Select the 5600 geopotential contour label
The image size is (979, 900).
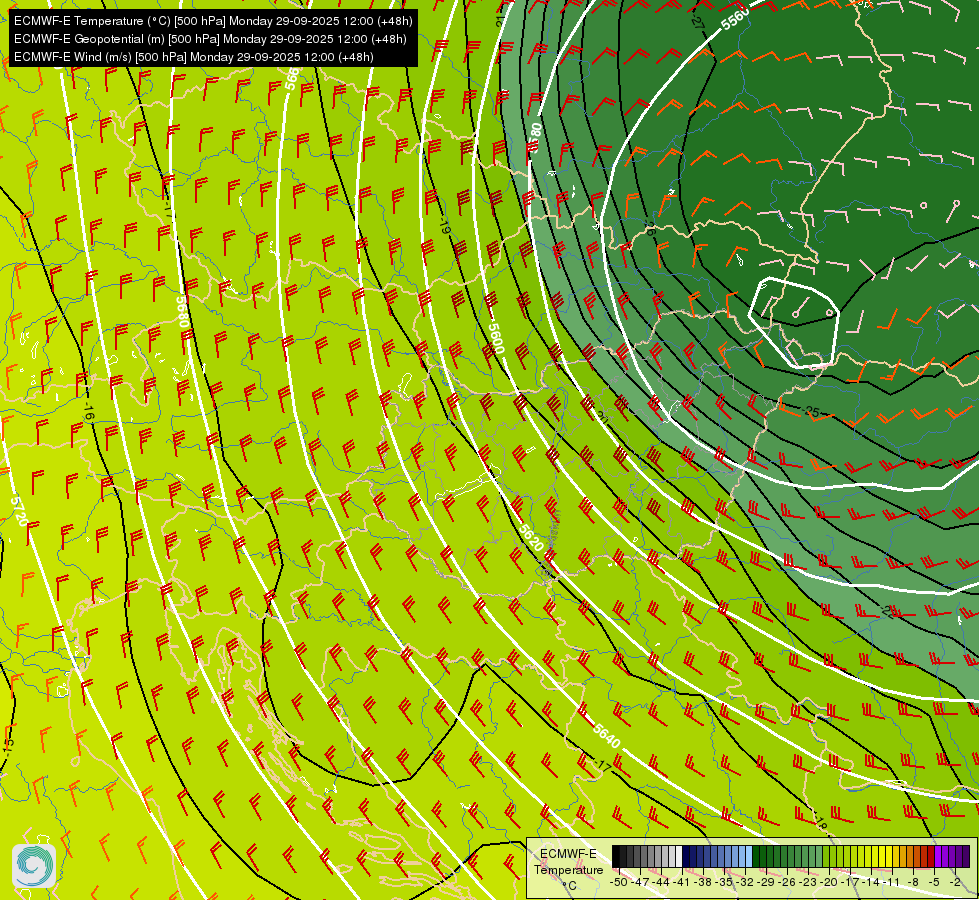click(x=496, y=338)
